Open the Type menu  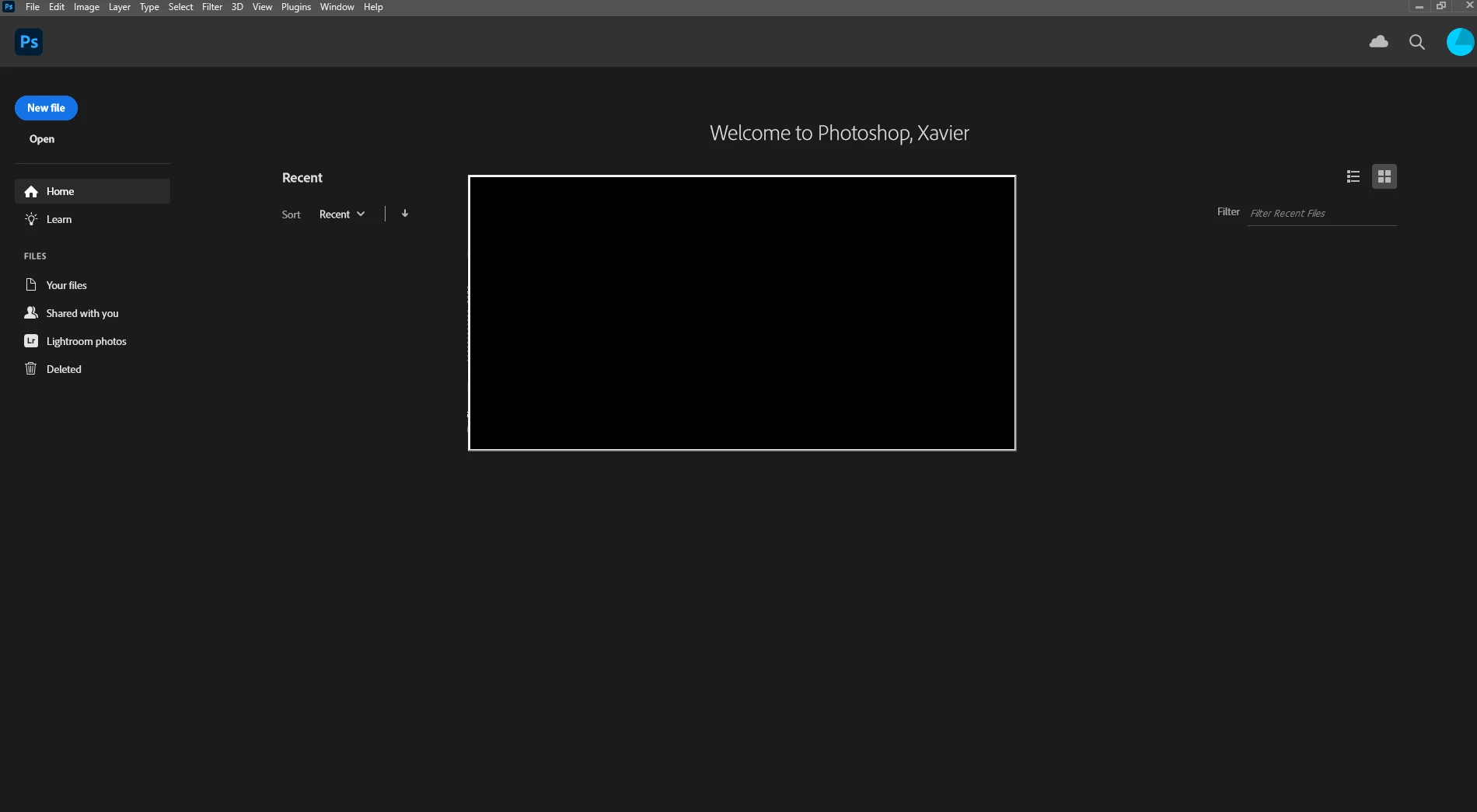pos(149,7)
